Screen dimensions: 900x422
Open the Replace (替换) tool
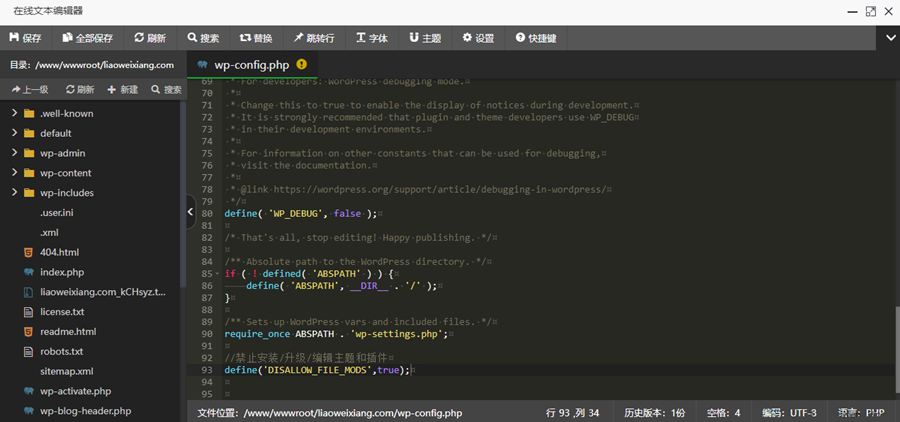[255, 38]
